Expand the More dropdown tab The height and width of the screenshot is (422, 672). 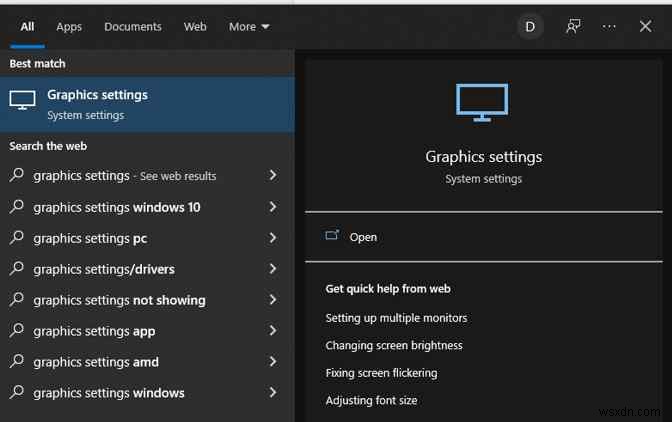[x=249, y=27]
